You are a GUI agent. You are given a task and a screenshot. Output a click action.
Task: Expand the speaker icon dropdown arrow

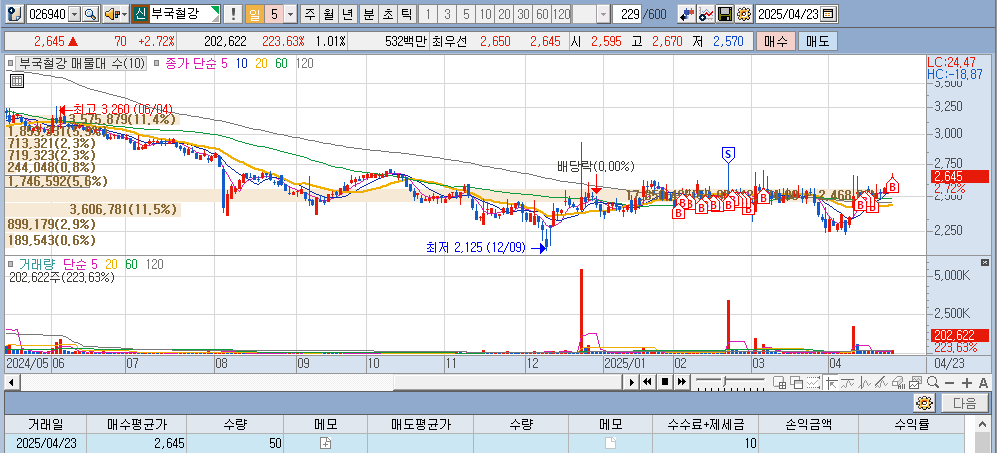click(124, 14)
